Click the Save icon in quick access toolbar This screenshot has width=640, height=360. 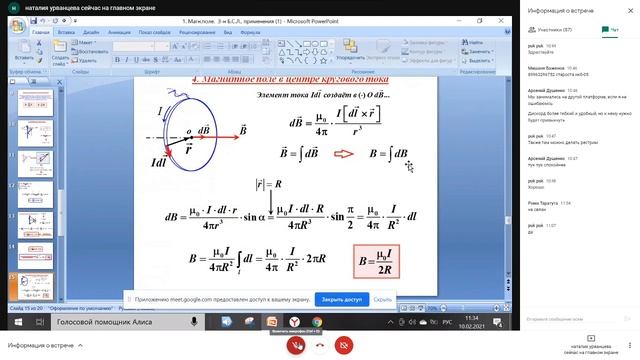(x=33, y=21)
